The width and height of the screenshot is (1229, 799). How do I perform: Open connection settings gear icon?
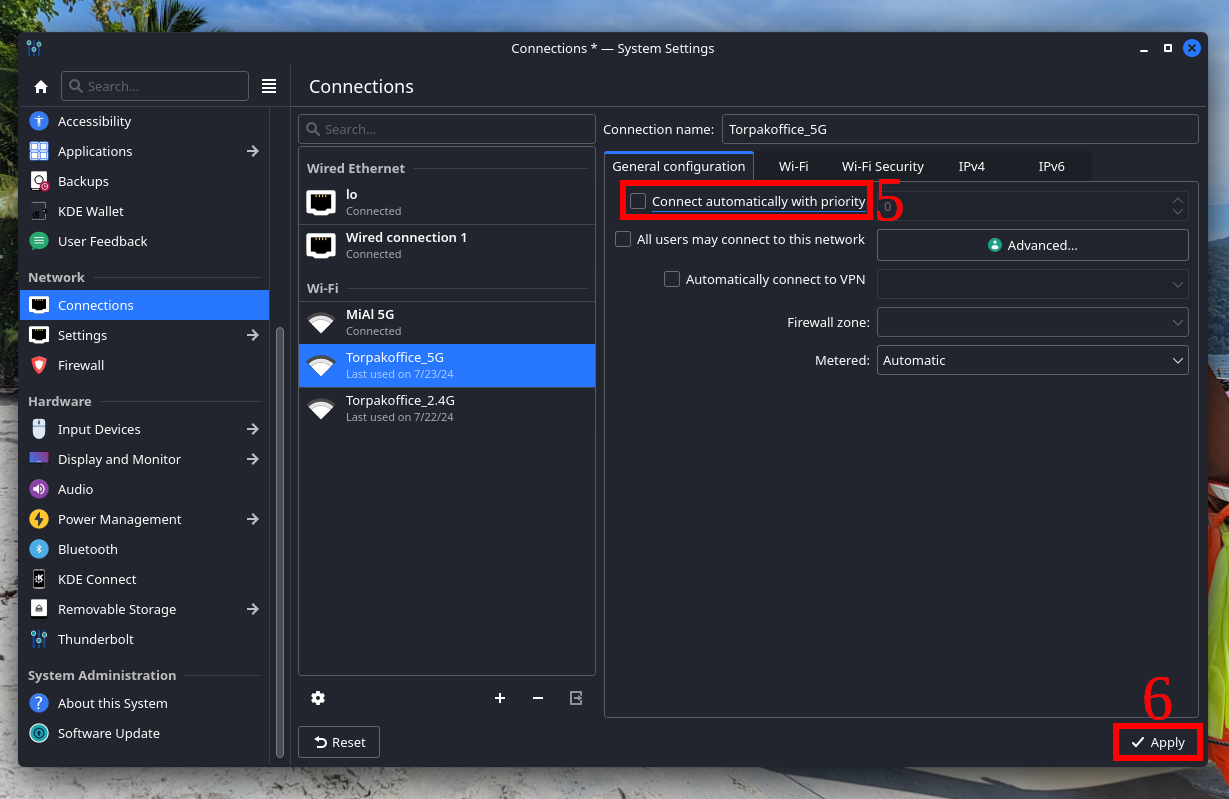(x=318, y=698)
